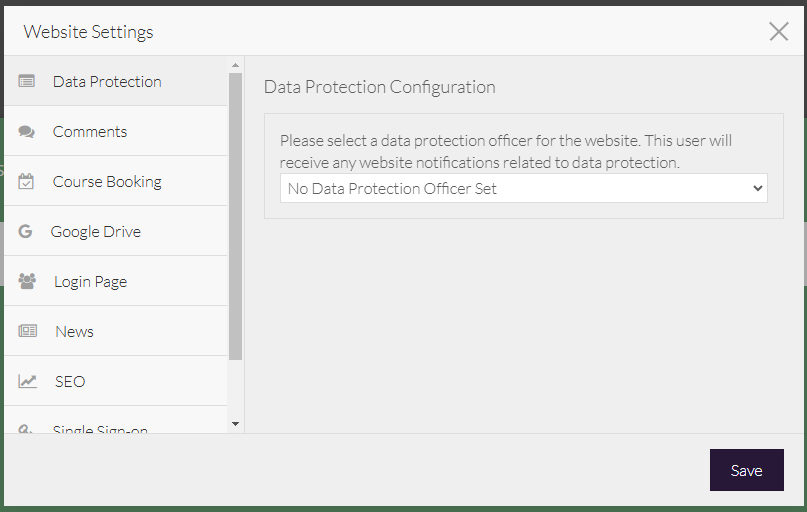Select the Google Drive section
This screenshot has height=512, width=807.
(96, 231)
